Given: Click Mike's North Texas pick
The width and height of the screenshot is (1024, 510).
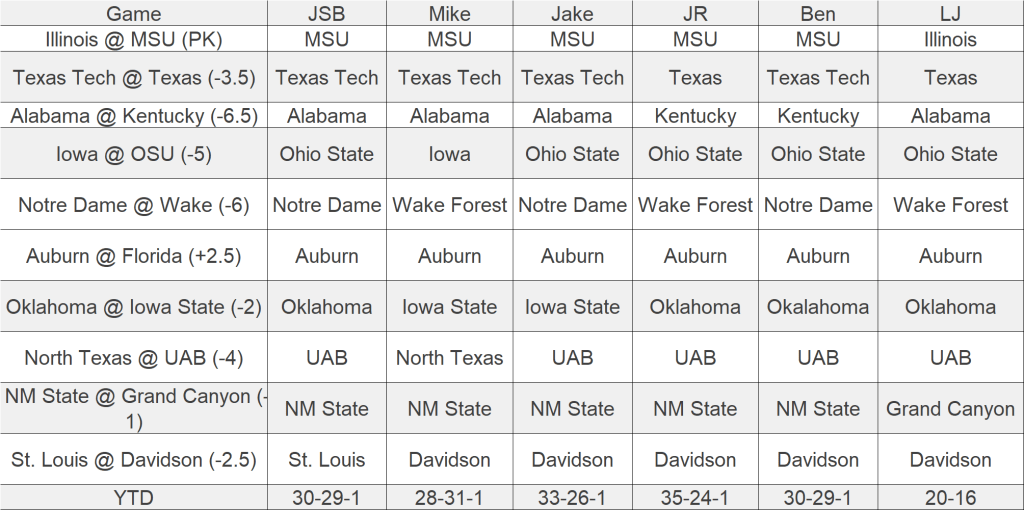Looking at the screenshot, I should pos(450,358).
